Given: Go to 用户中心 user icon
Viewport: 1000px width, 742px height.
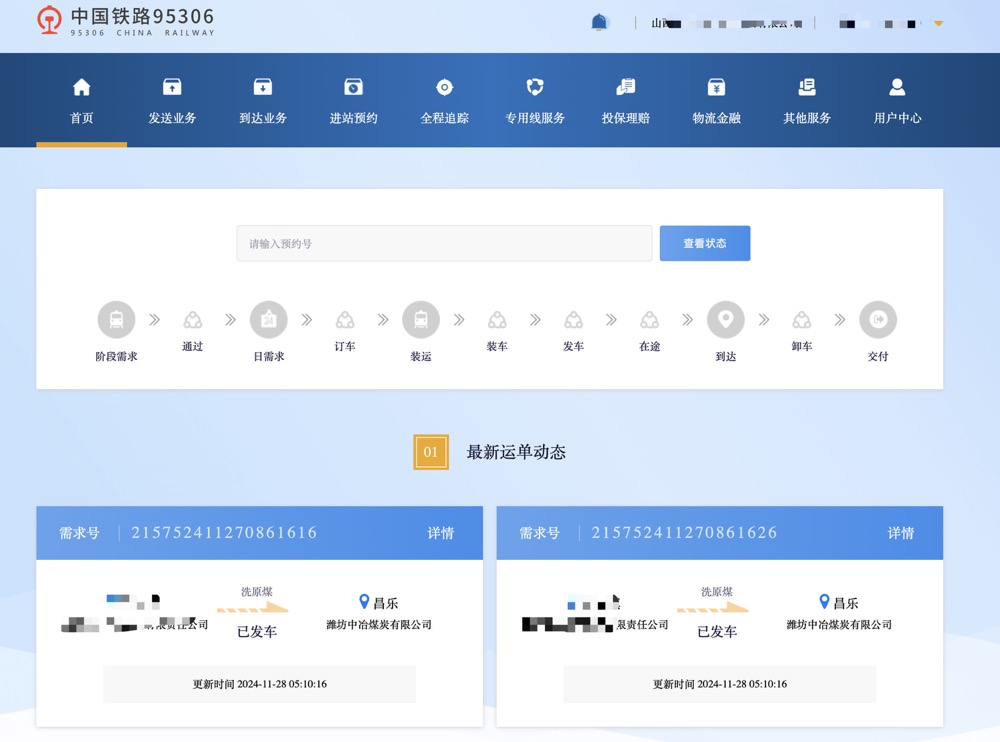Looking at the screenshot, I should 897,88.
